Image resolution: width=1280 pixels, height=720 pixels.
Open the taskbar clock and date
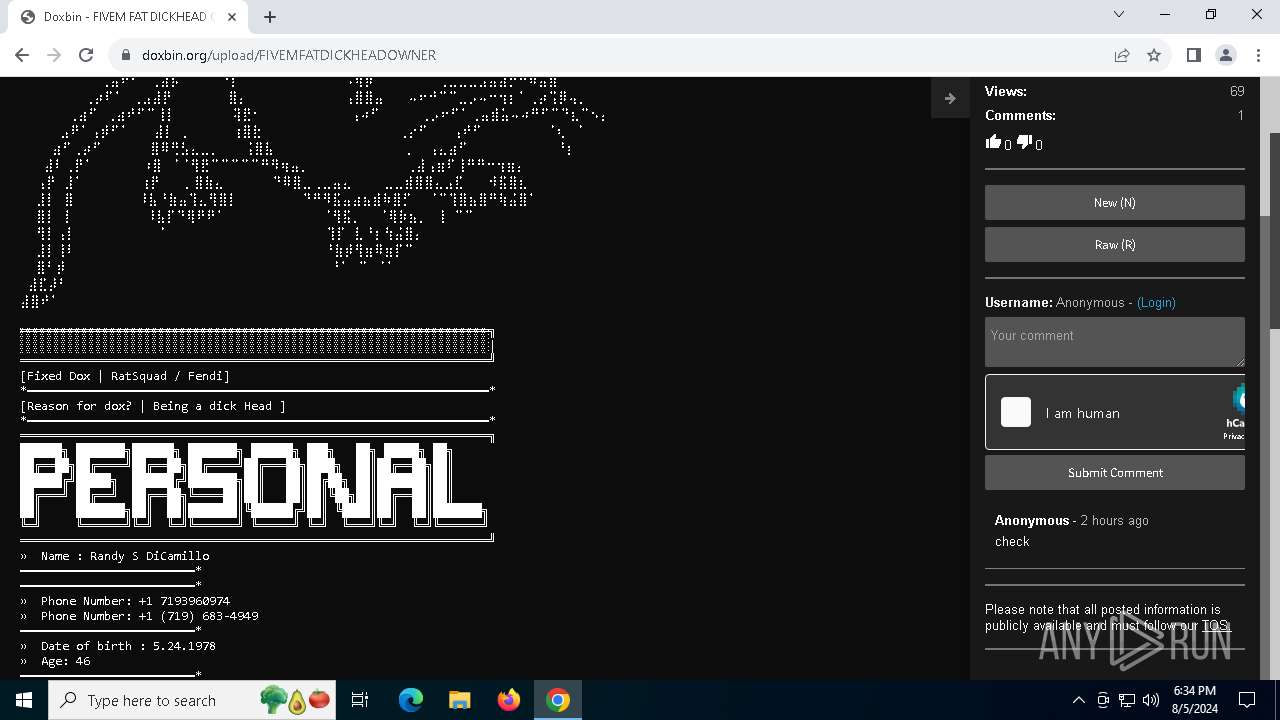(1194, 700)
